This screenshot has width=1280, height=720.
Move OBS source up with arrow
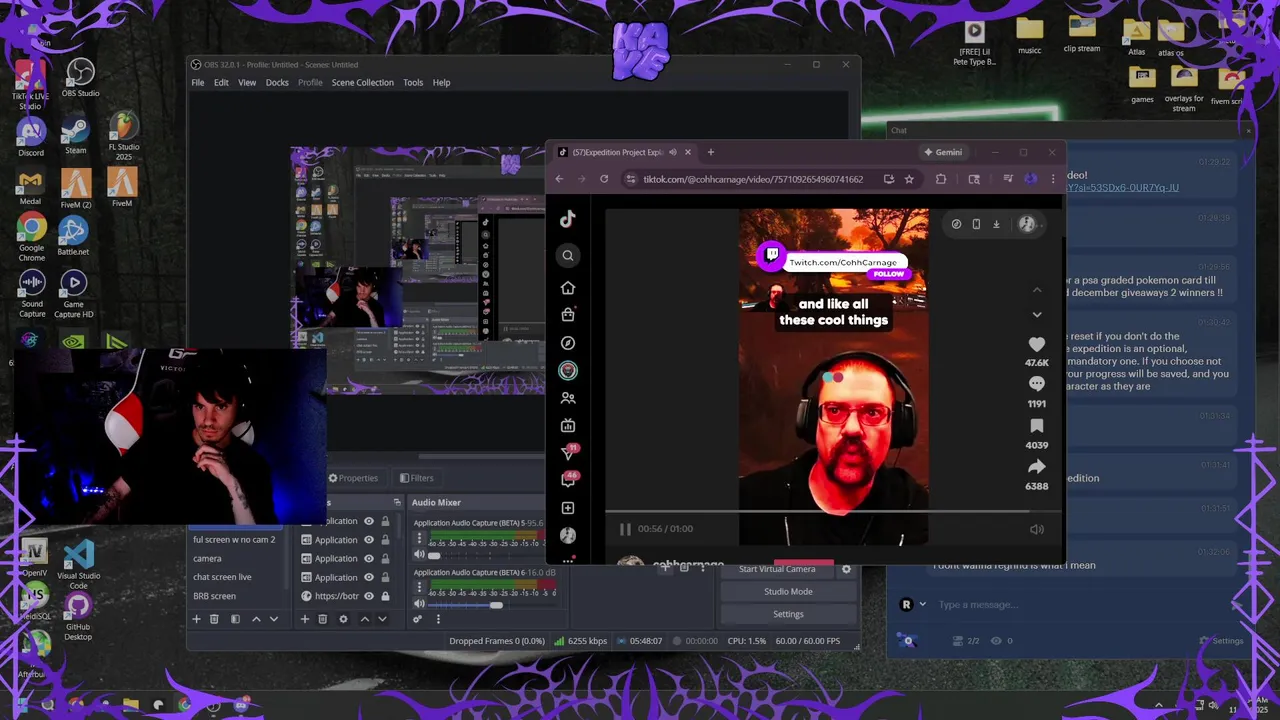(364, 619)
